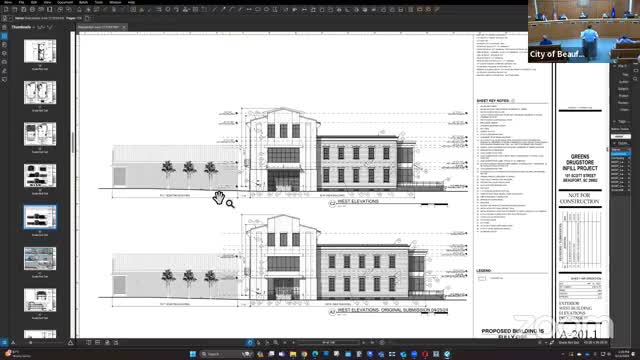Close the open document tab
The height and width of the screenshot is (360, 640).
(124, 27)
